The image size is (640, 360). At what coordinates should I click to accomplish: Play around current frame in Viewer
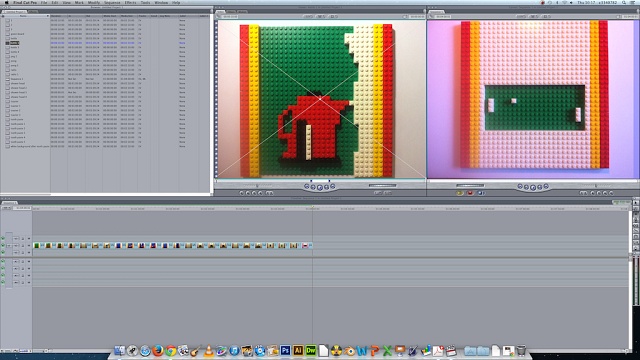pyautogui.click(x=326, y=187)
